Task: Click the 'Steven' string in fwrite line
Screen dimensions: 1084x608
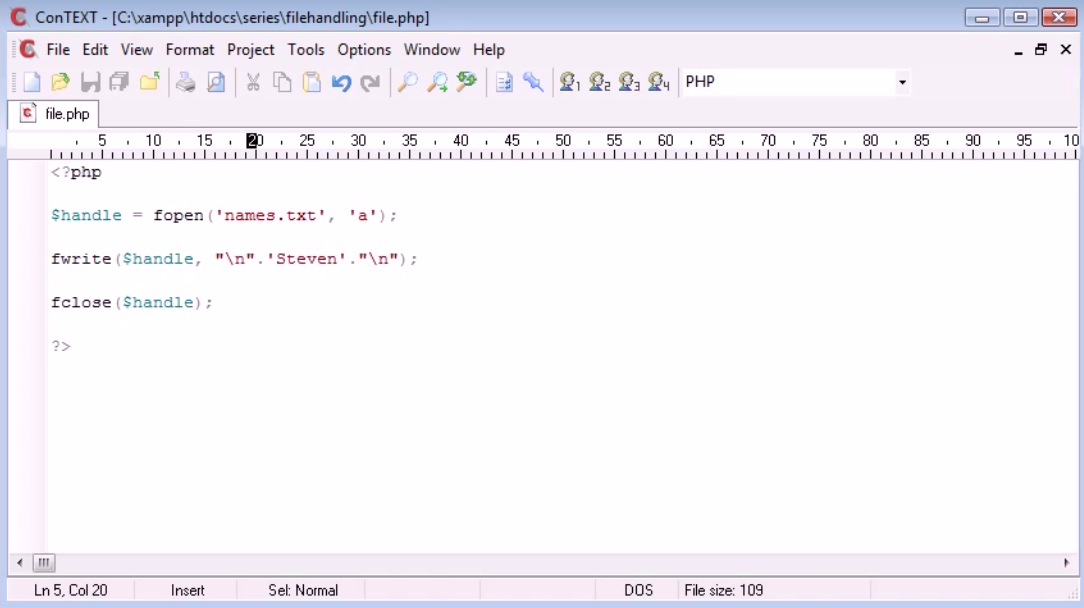Action: (x=306, y=259)
